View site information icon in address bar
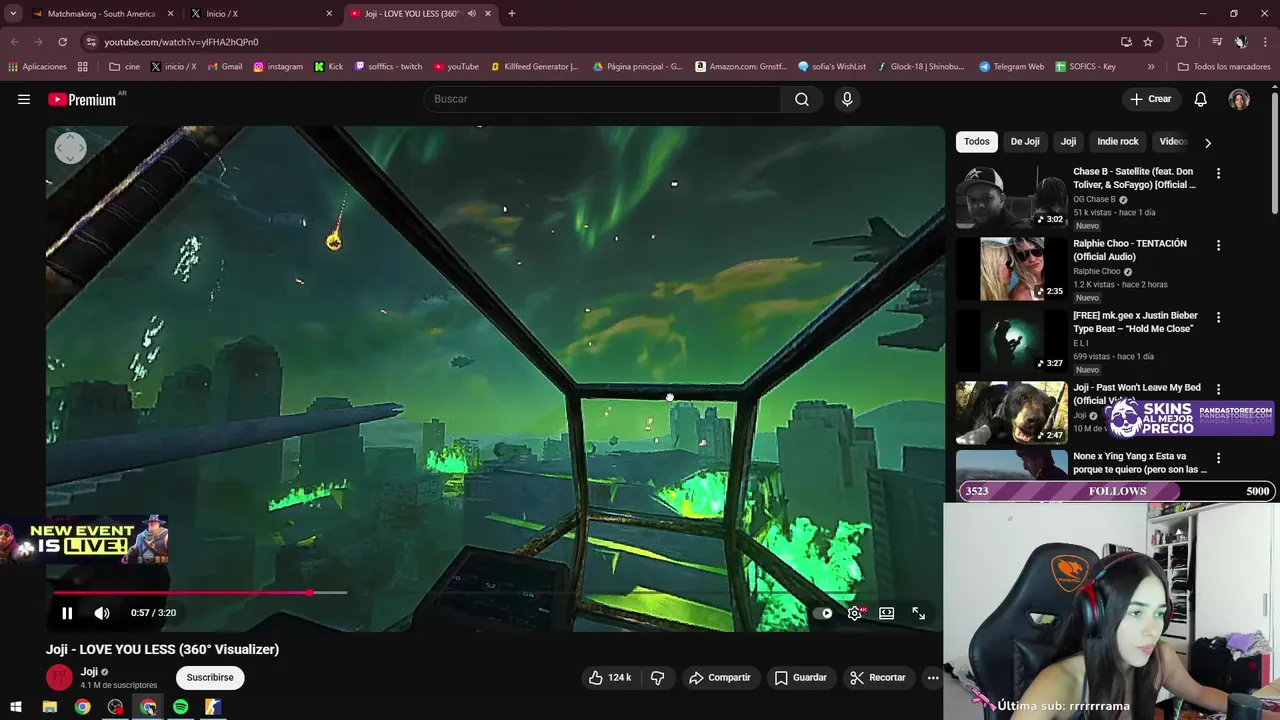Viewport: 1280px width, 720px height. (x=91, y=42)
